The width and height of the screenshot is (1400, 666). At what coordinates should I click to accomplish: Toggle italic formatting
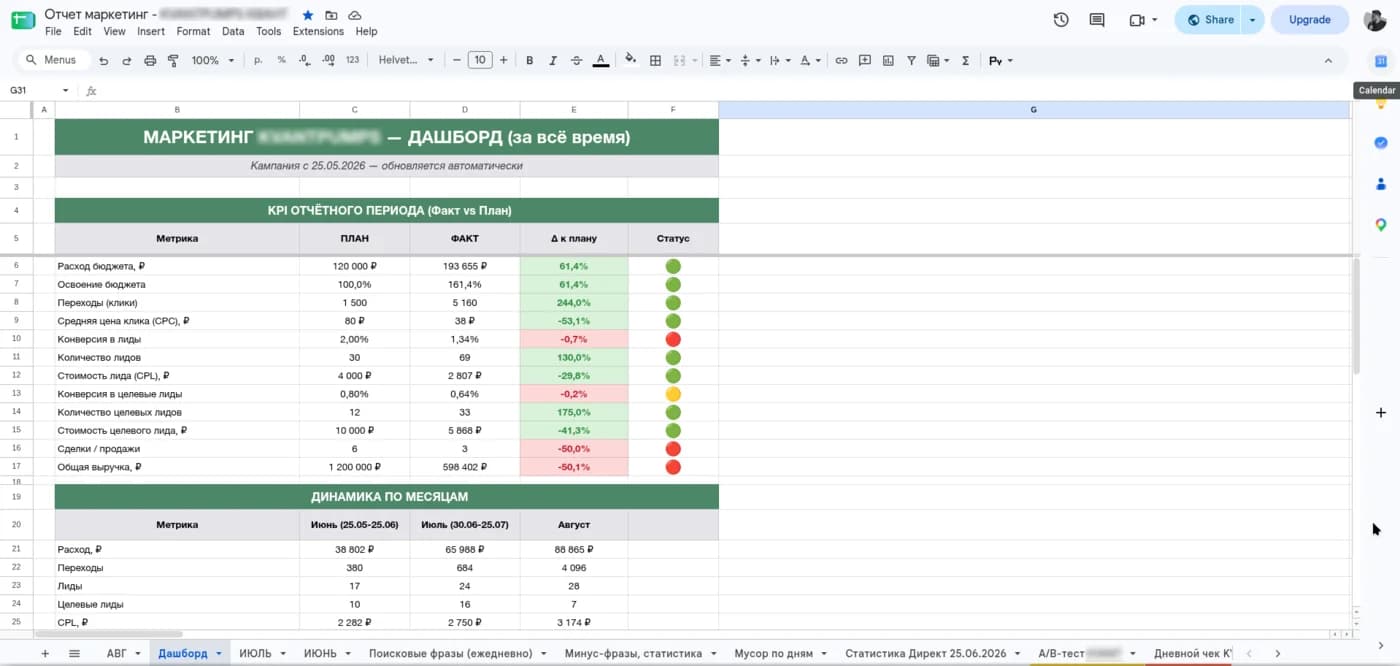(553, 61)
